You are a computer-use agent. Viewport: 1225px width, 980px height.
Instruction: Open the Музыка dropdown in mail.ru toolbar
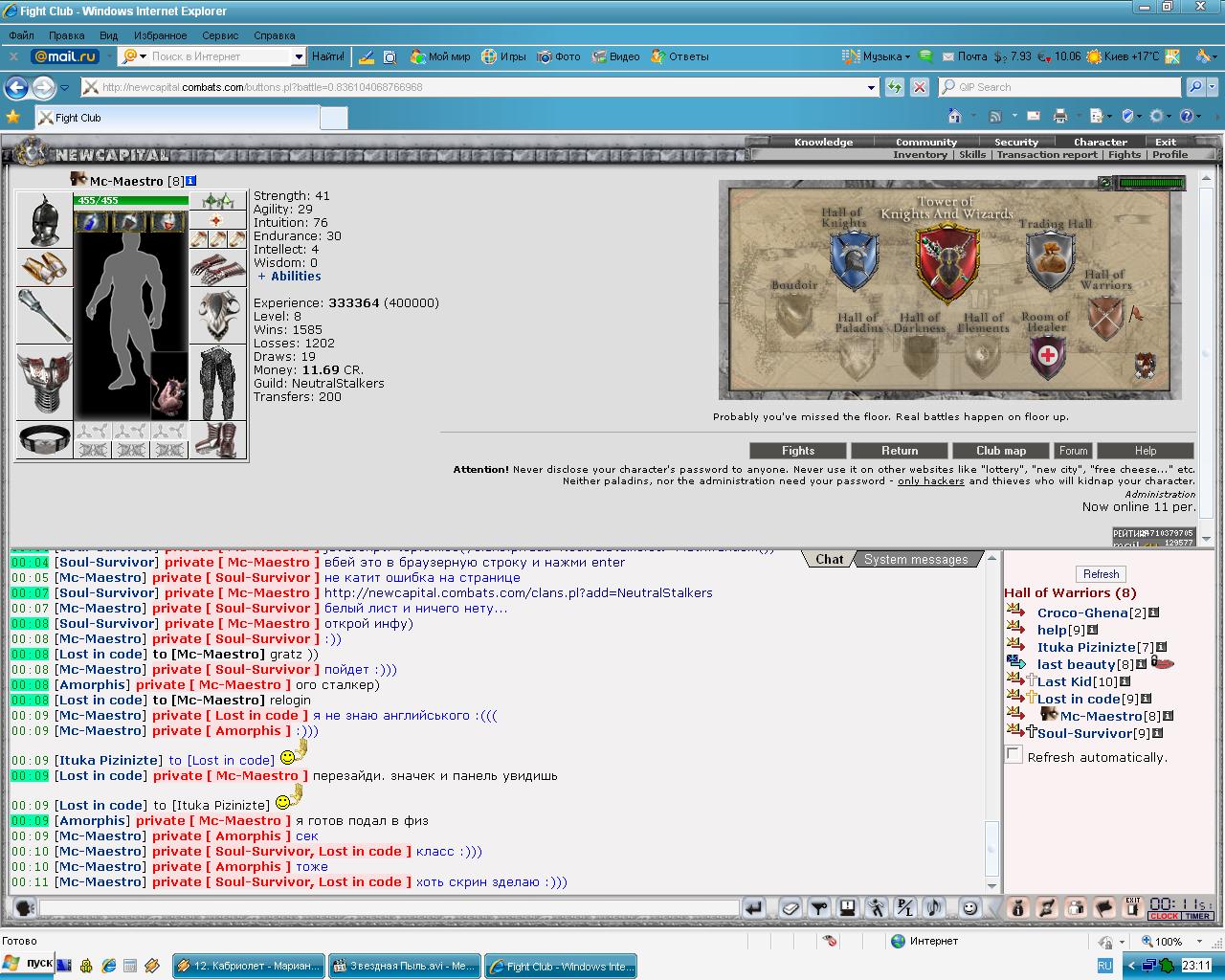click(906, 56)
